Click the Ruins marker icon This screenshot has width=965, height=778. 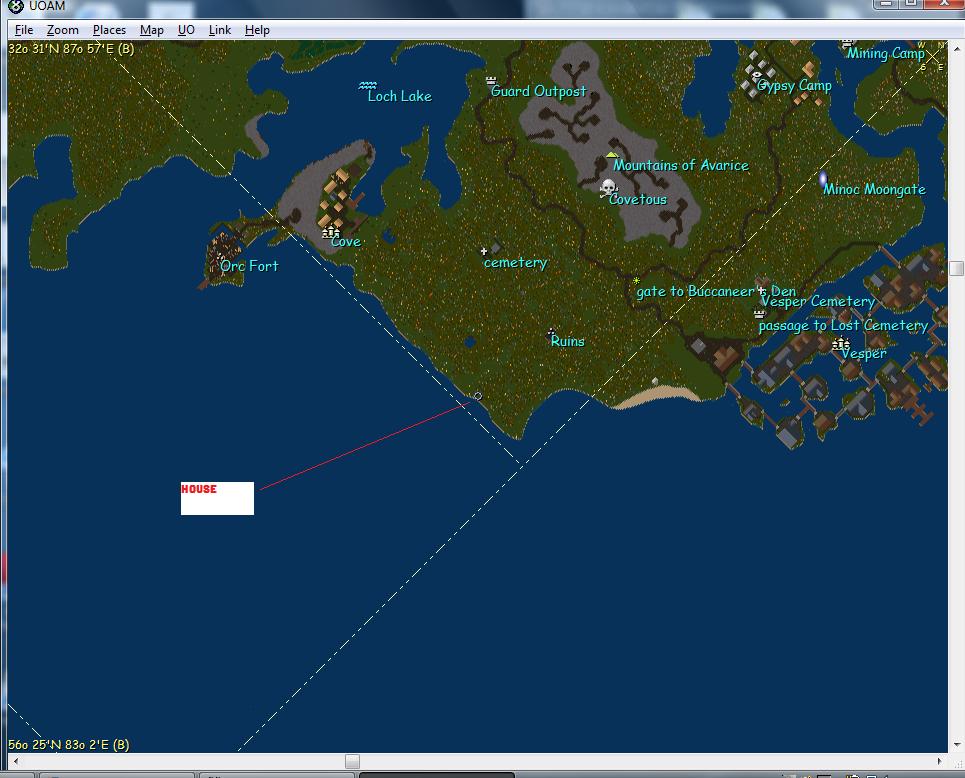[x=551, y=331]
